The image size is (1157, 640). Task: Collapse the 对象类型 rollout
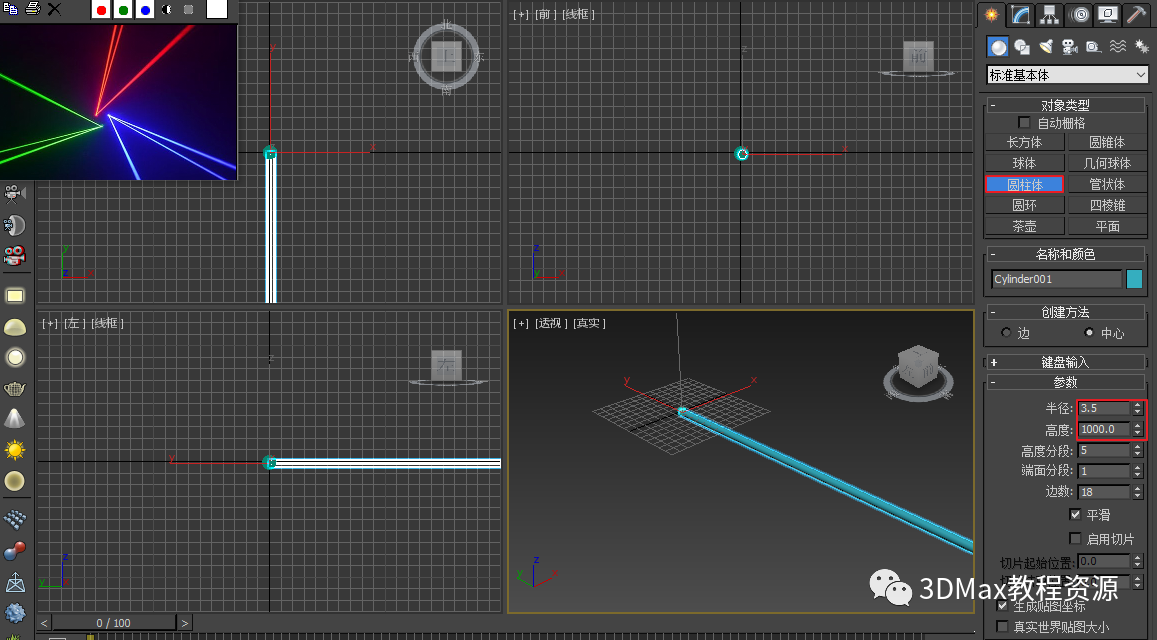click(1066, 105)
